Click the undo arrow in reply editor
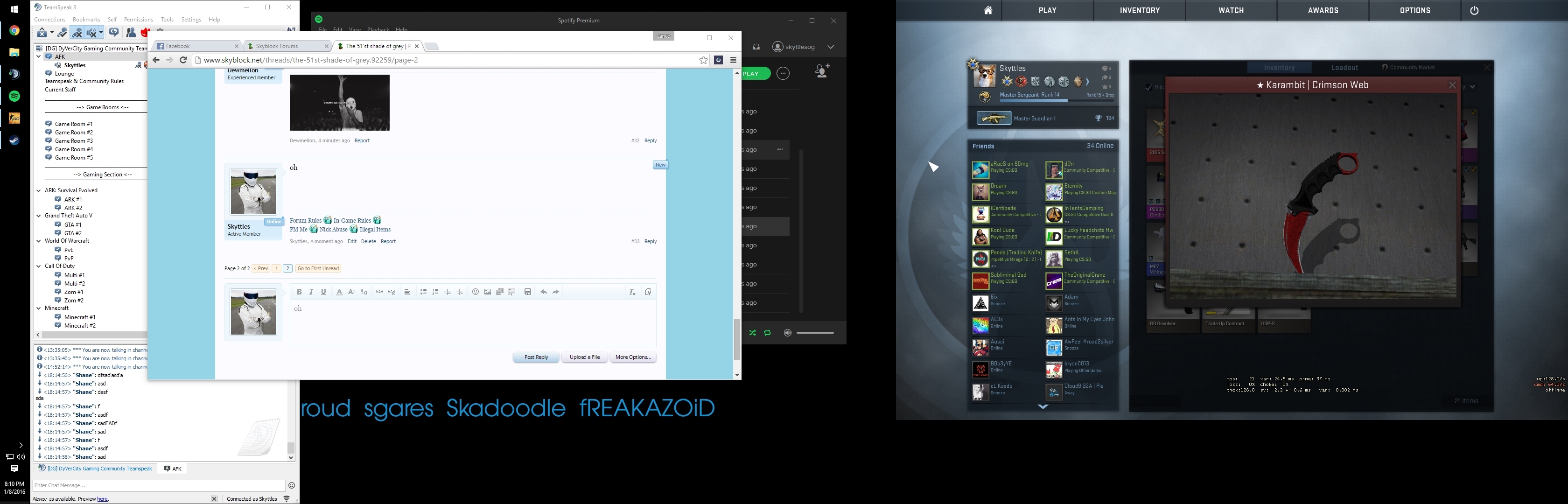 point(544,292)
